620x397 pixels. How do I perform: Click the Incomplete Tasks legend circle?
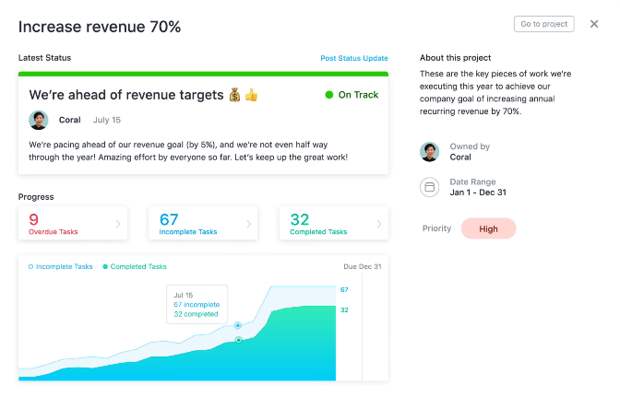click(31, 267)
